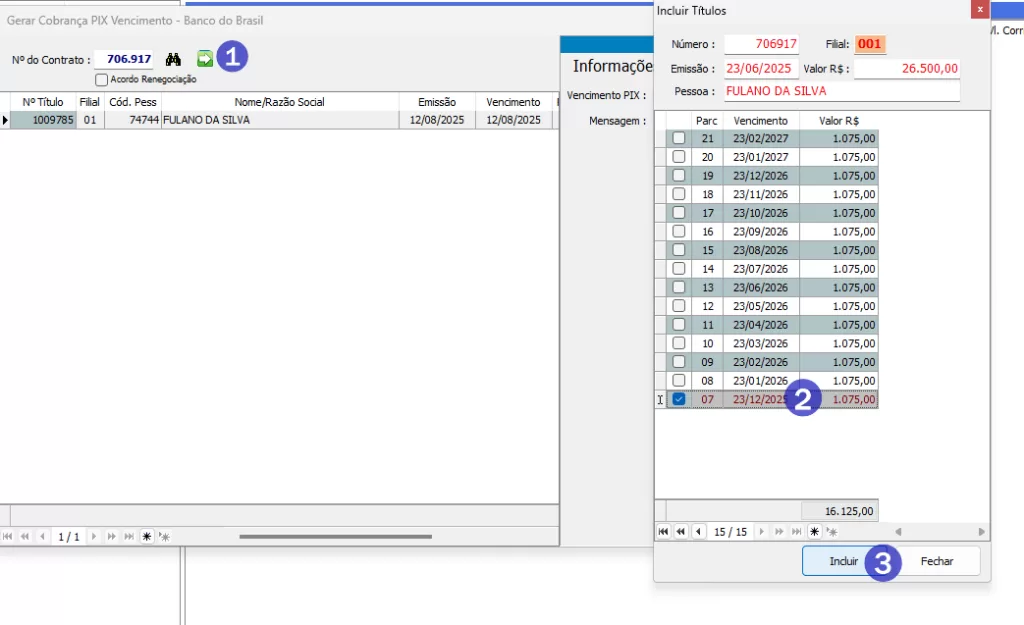Image resolution: width=1024 pixels, height=625 pixels.
Task: Enable the Acordo Renegociação checkbox
Action: click(x=101, y=79)
